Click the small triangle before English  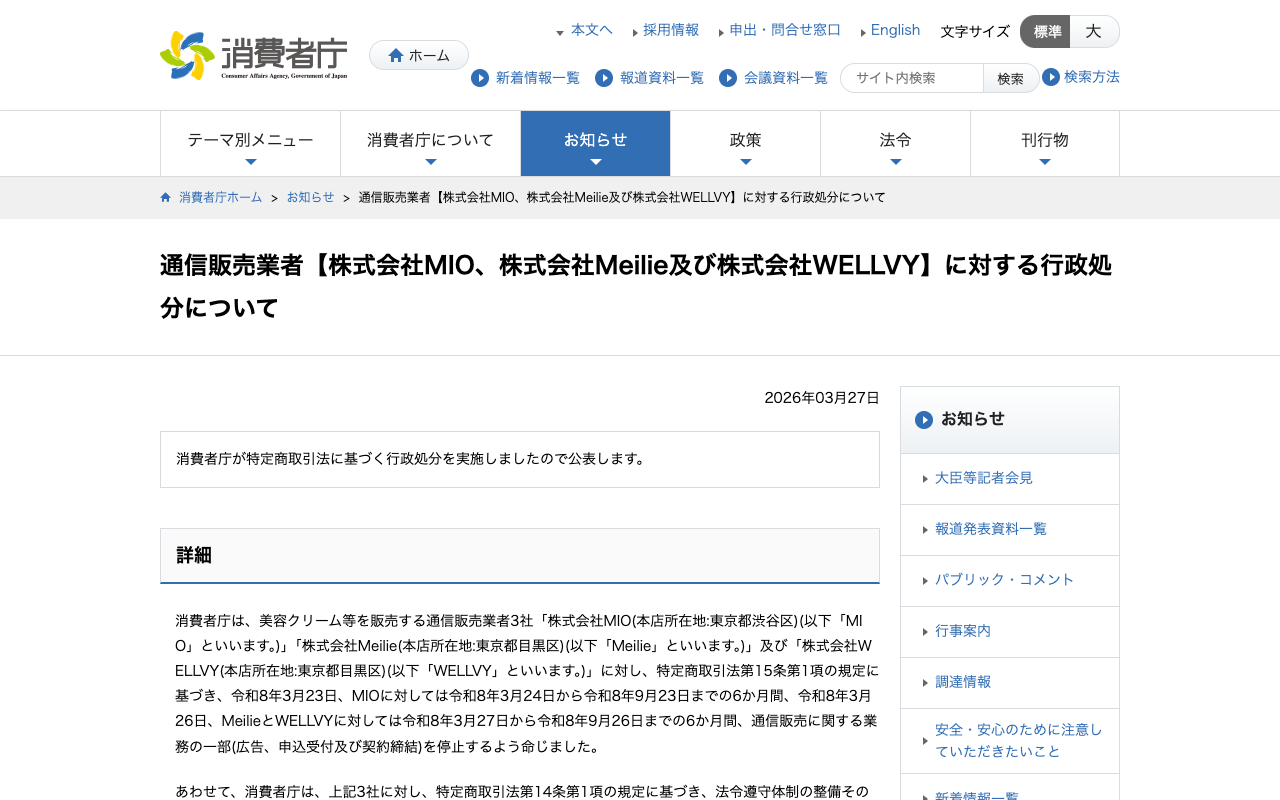[863, 33]
